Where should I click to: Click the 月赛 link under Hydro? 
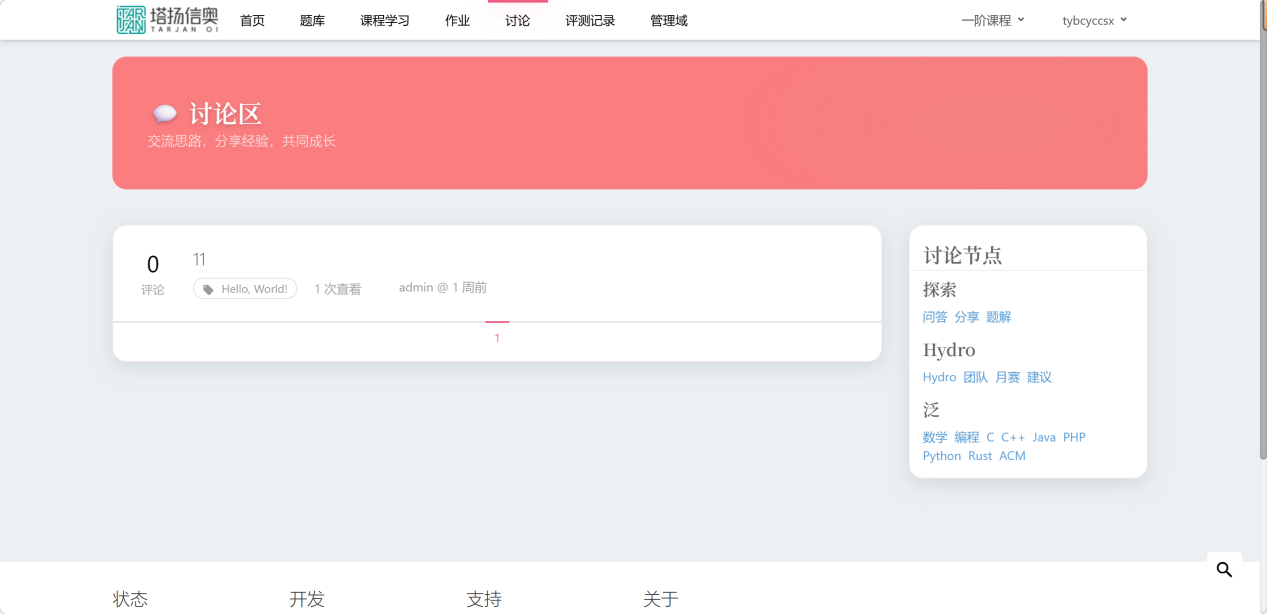pos(1007,377)
